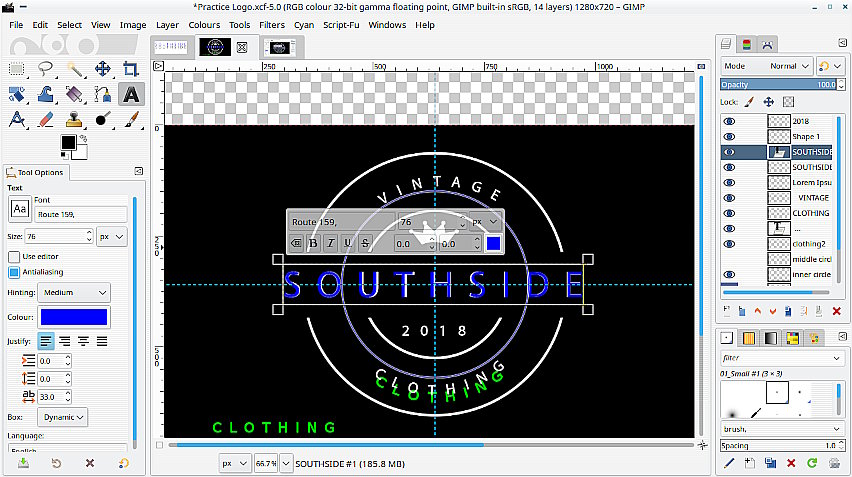Open the Colours menu

(204, 25)
